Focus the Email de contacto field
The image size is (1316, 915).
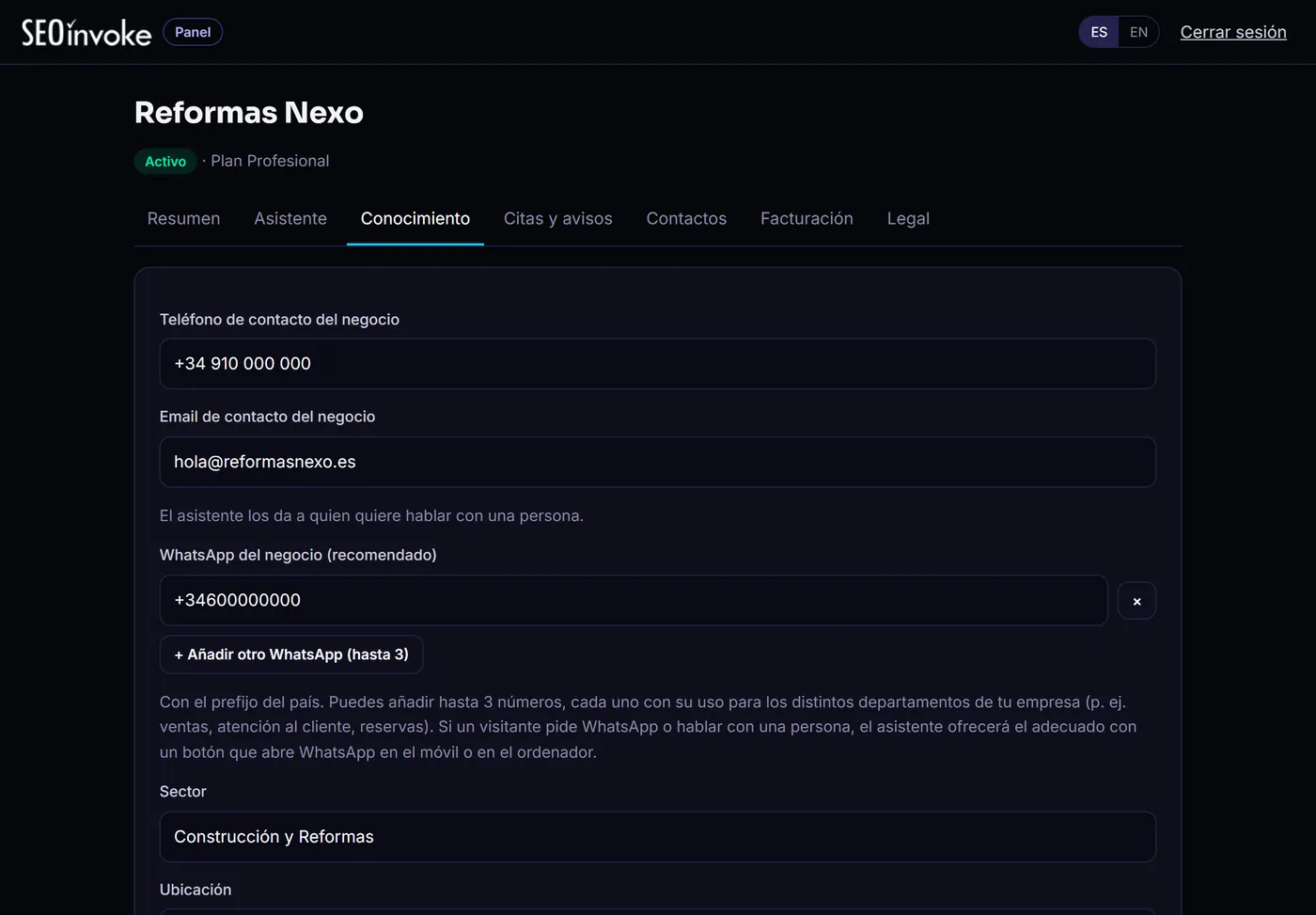657,462
